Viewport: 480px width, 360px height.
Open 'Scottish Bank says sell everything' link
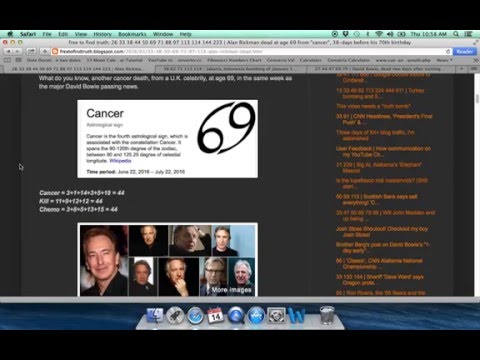coord(377,199)
